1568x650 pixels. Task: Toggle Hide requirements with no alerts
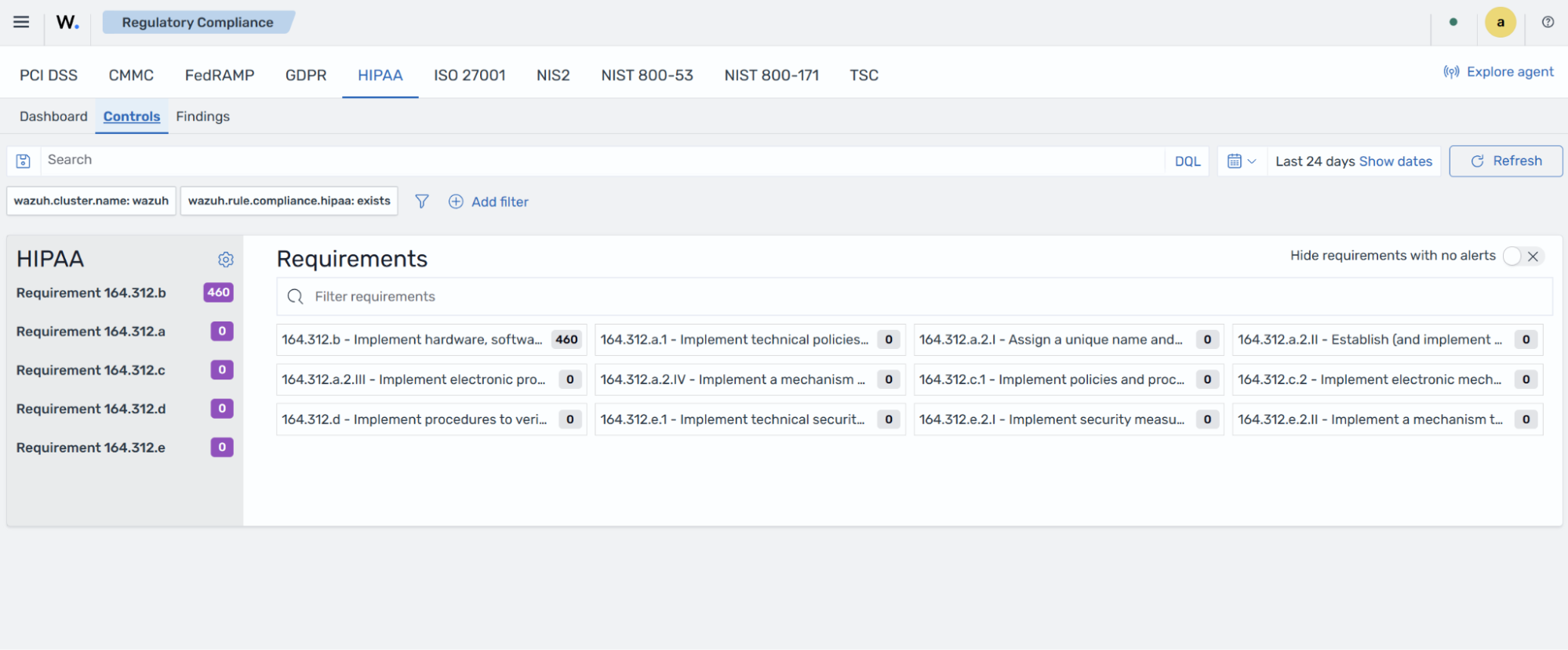pyautogui.click(x=1523, y=256)
